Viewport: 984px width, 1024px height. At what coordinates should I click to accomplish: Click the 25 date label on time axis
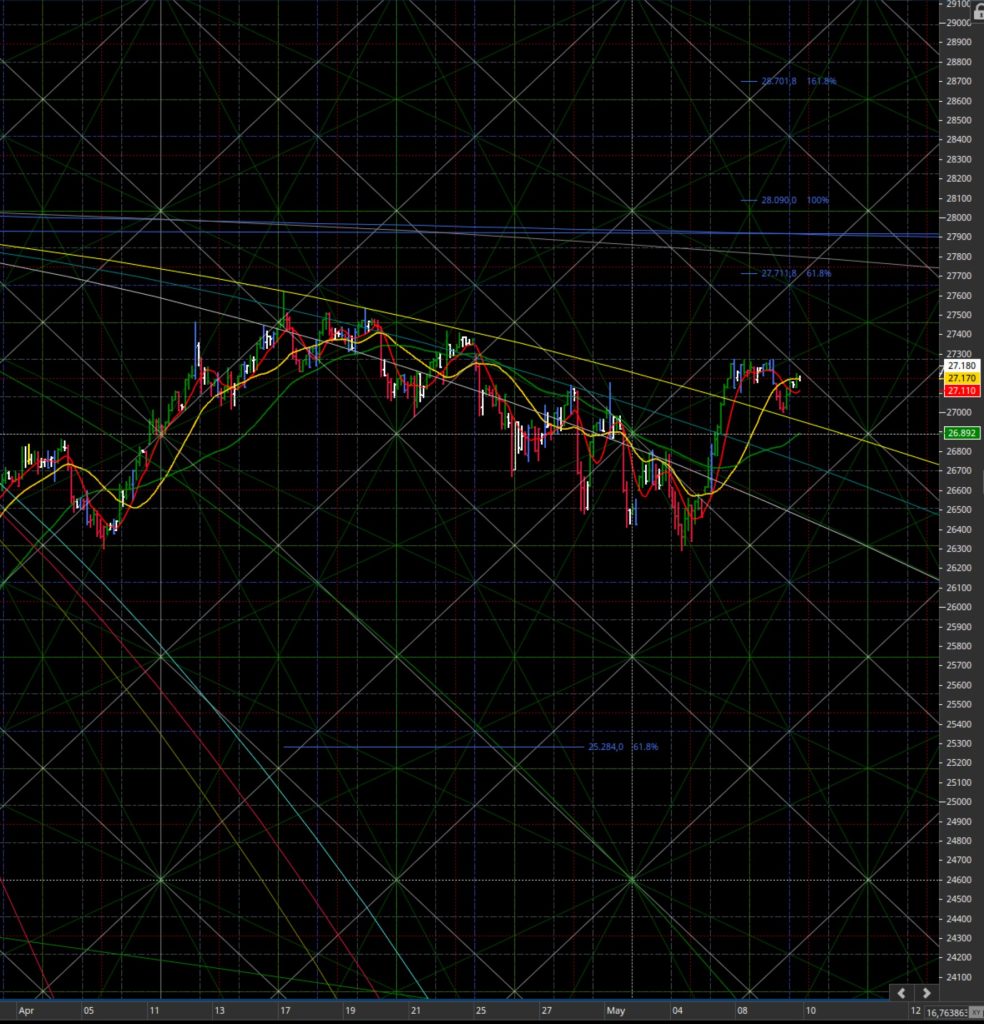481,1010
